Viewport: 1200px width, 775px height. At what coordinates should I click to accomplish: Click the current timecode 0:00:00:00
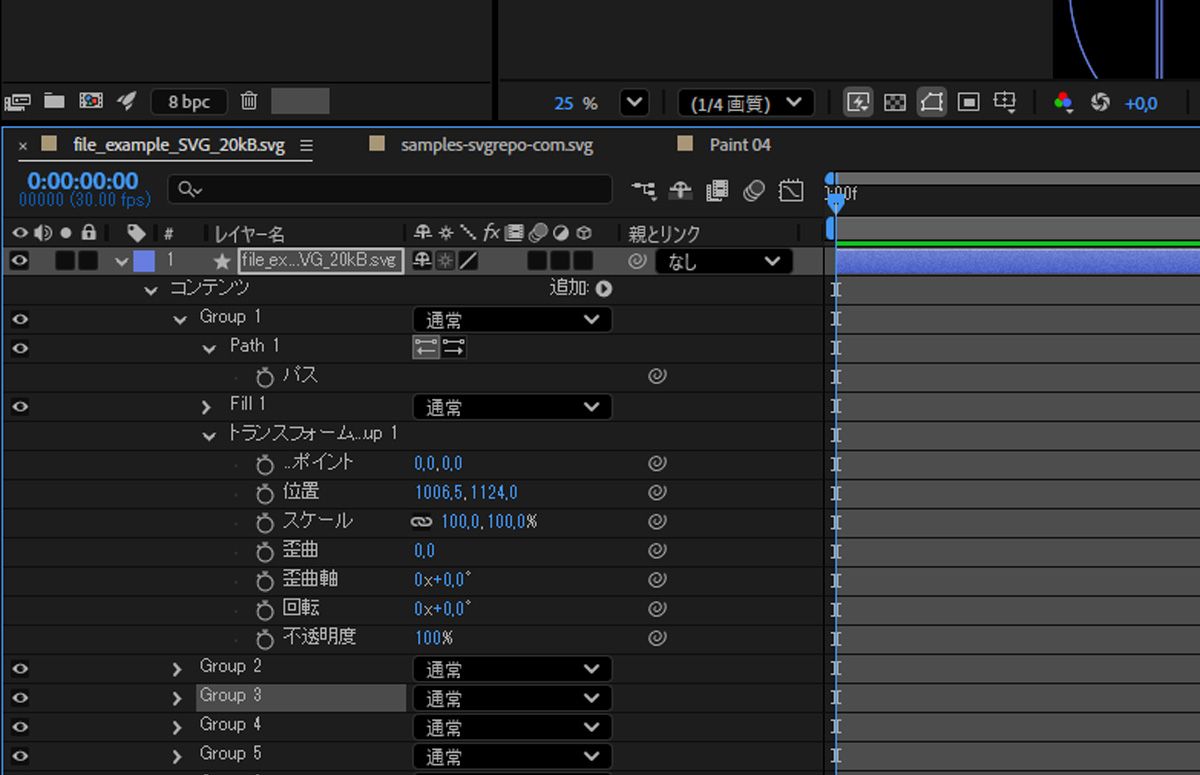click(83, 181)
